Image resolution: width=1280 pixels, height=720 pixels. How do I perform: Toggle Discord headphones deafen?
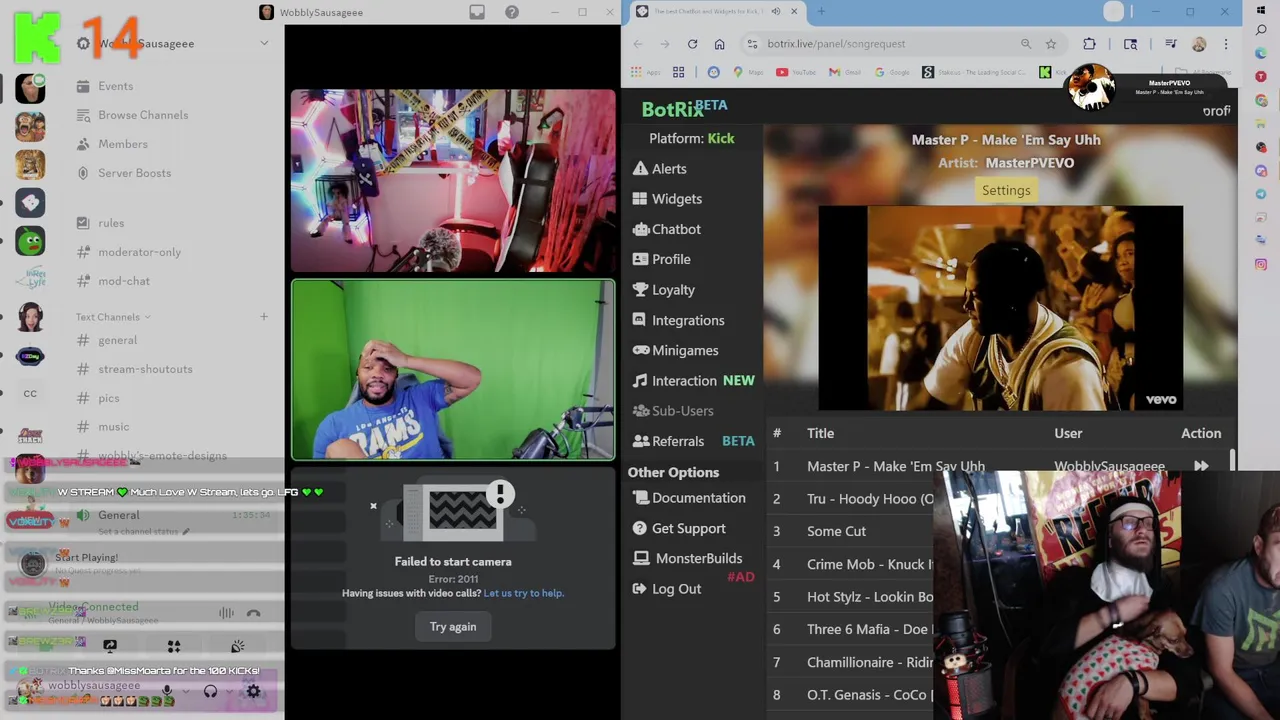pos(210,690)
